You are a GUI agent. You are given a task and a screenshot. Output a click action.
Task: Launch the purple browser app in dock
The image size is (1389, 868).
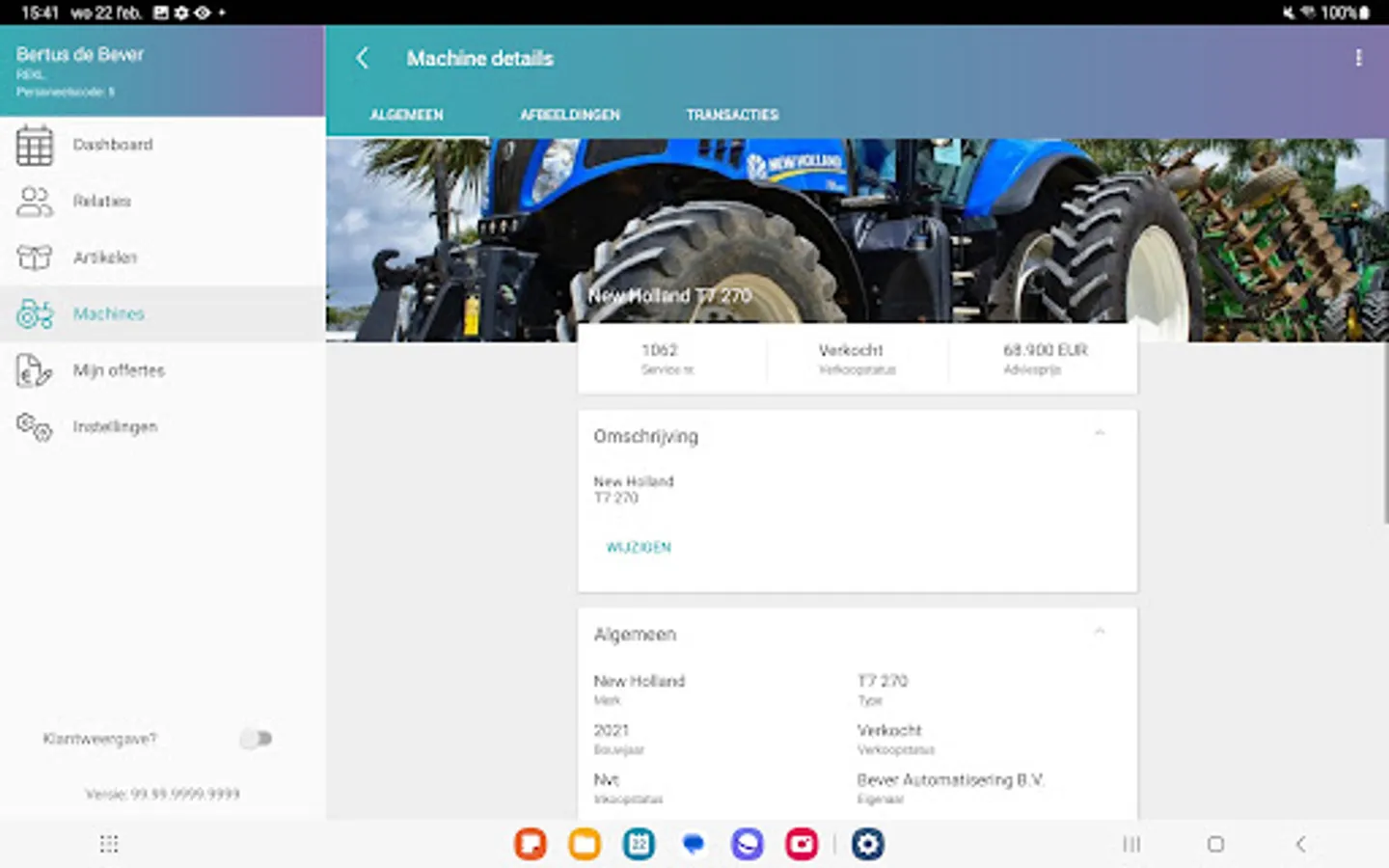coord(747,844)
